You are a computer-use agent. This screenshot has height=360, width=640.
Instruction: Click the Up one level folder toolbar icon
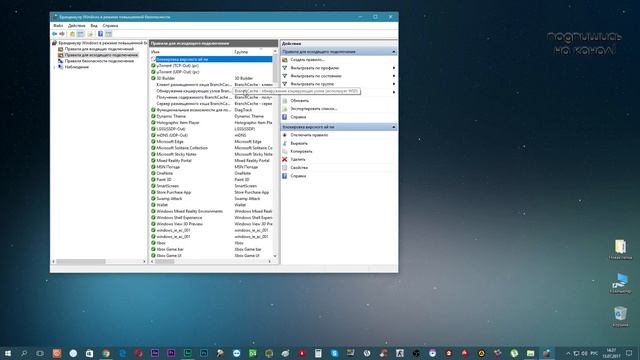click(x=72, y=34)
